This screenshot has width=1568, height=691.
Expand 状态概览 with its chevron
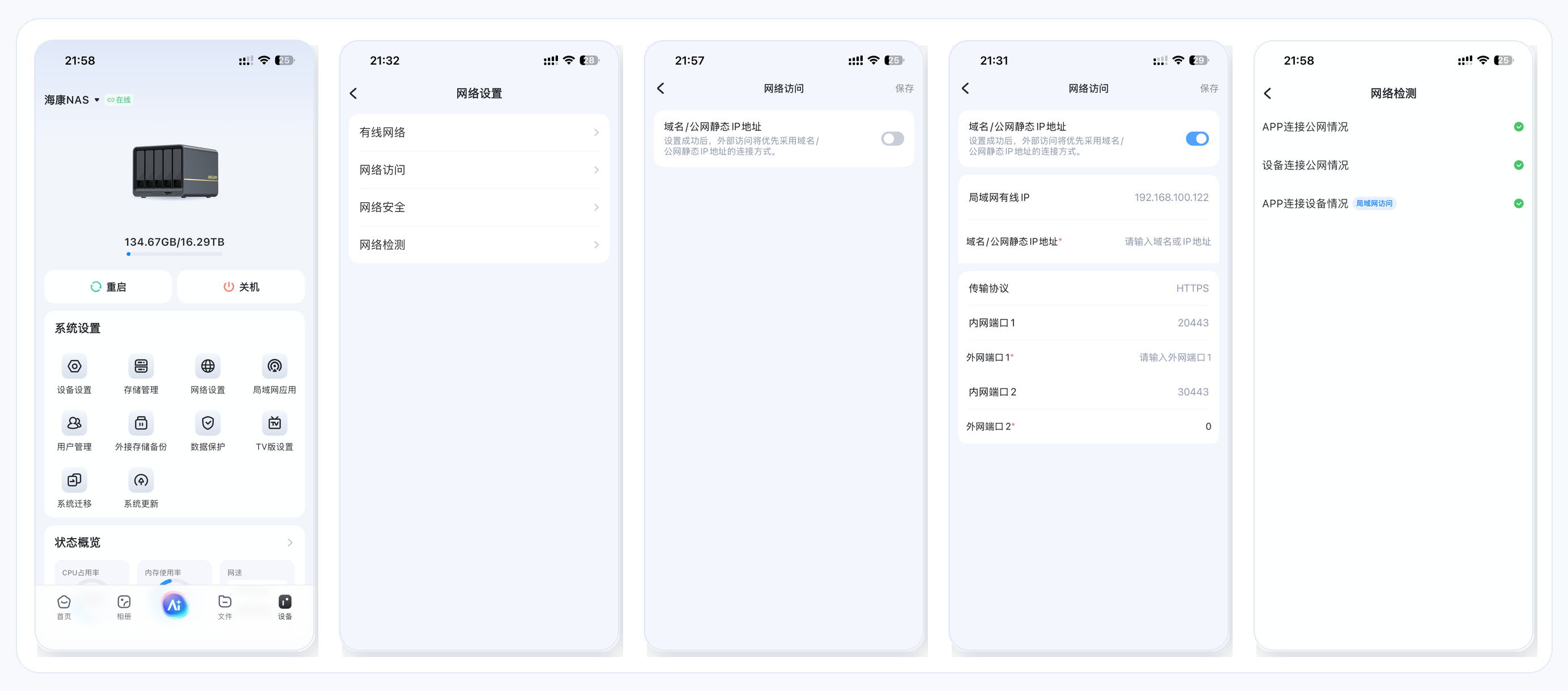point(291,543)
